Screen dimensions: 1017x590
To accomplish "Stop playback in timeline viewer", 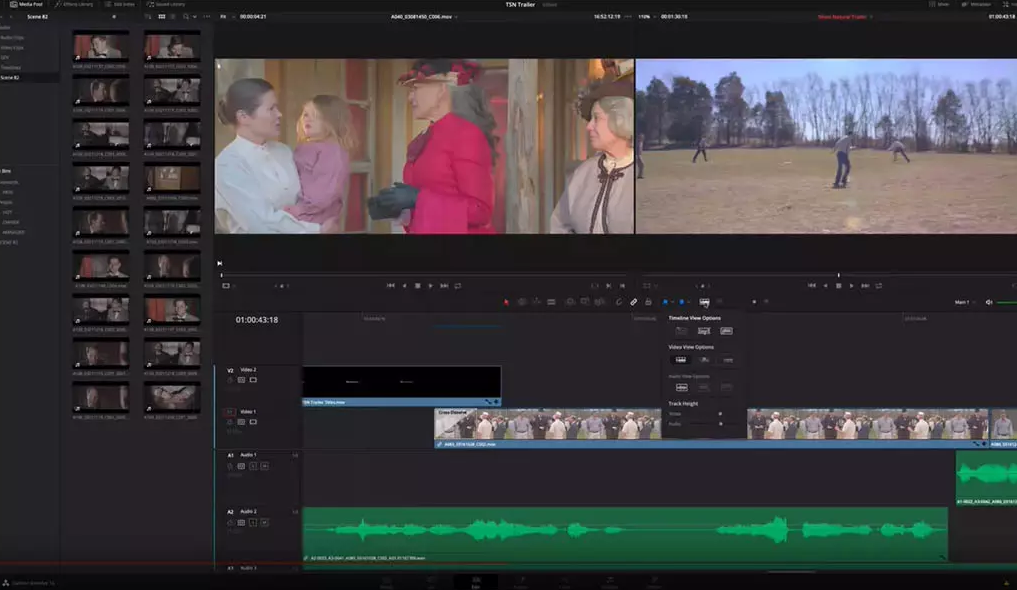I will click(x=839, y=285).
